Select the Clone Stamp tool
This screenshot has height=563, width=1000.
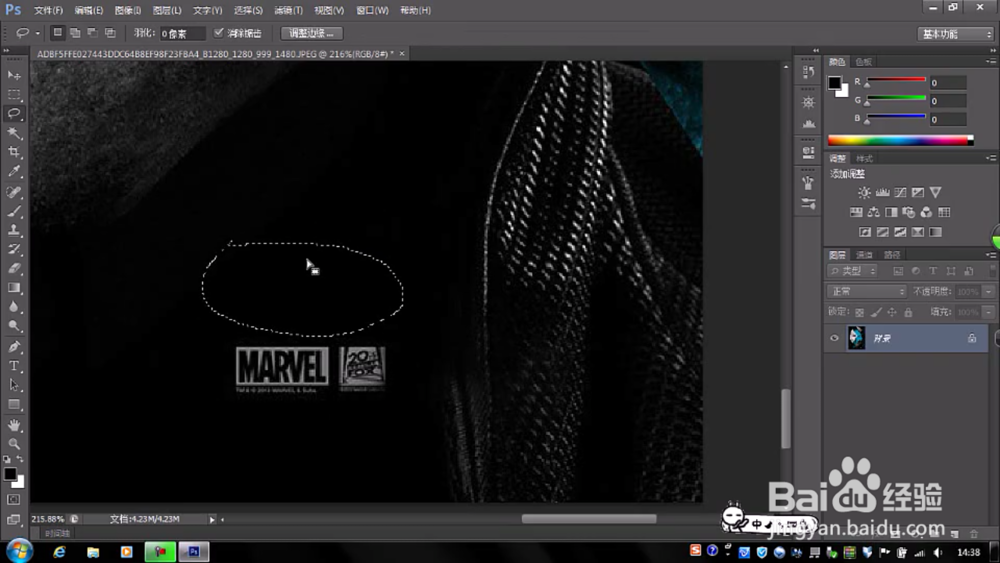pyautogui.click(x=14, y=230)
